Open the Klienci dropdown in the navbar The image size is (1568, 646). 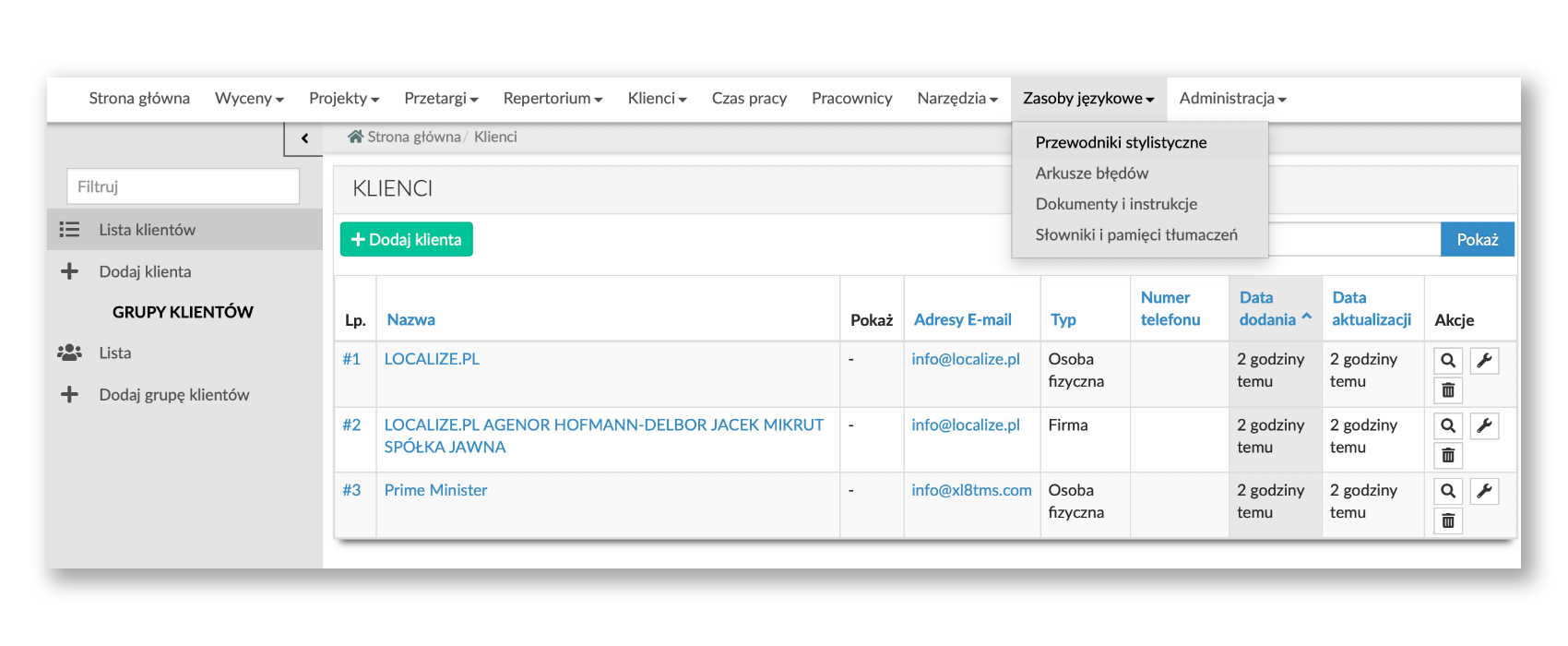click(x=657, y=99)
